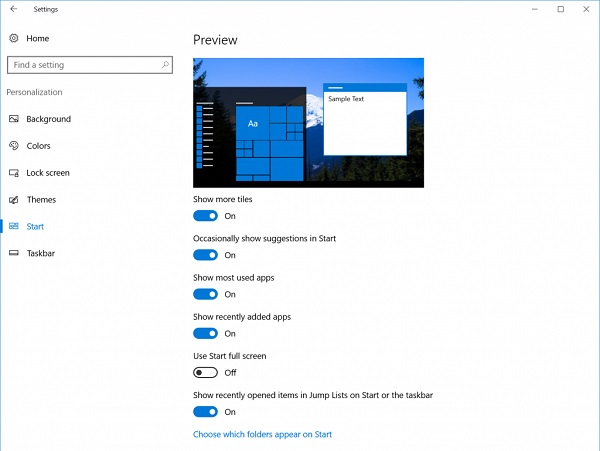Open the Home settings page

38,38
